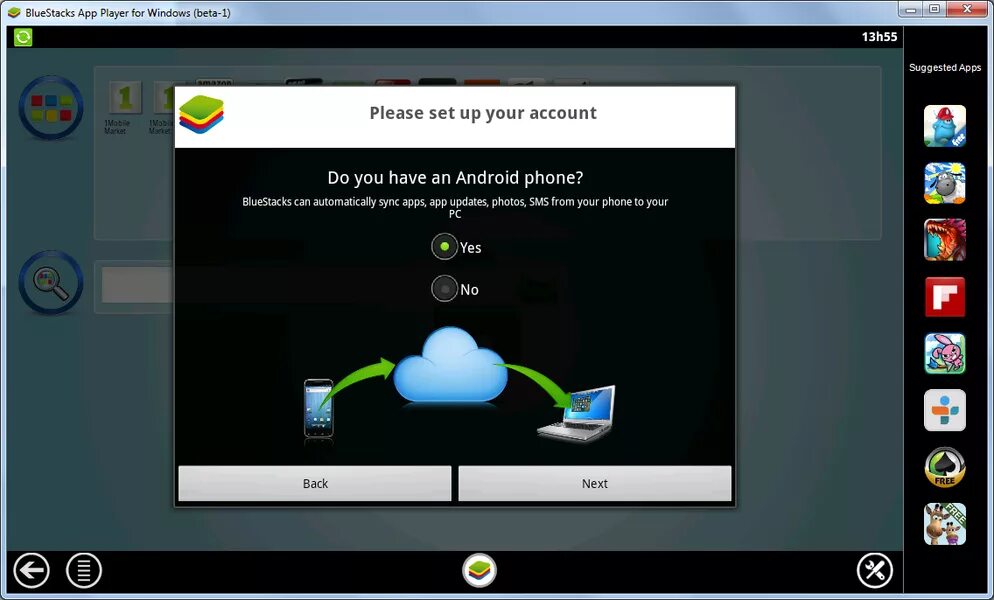Open the TuneIn plus-shaped suggested app
994x600 pixels.
pyautogui.click(x=945, y=410)
